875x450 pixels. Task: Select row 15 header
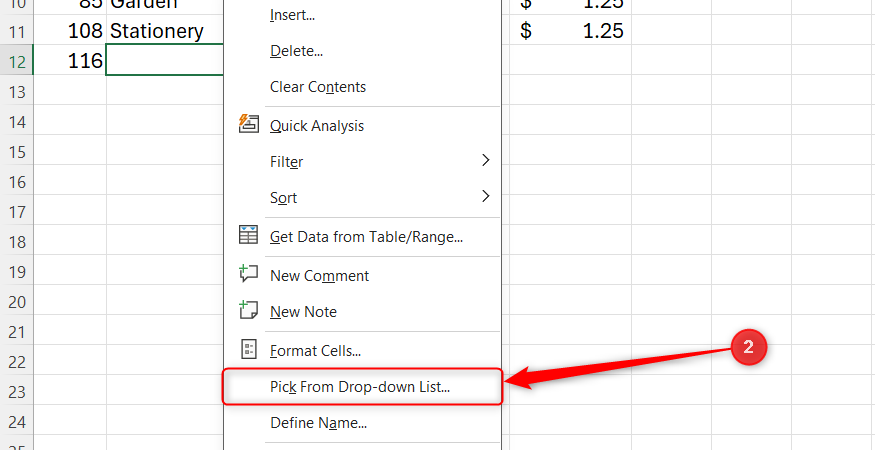[x=17, y=151]
